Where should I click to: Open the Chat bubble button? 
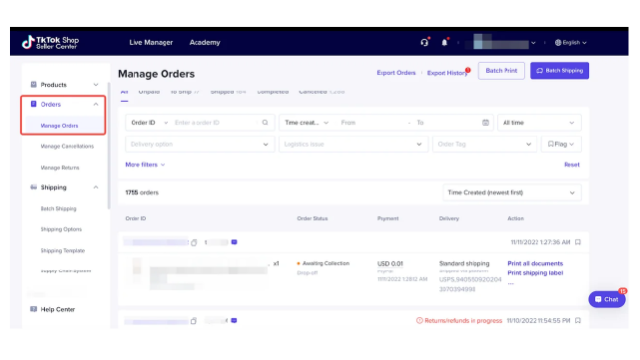[607, 299]
